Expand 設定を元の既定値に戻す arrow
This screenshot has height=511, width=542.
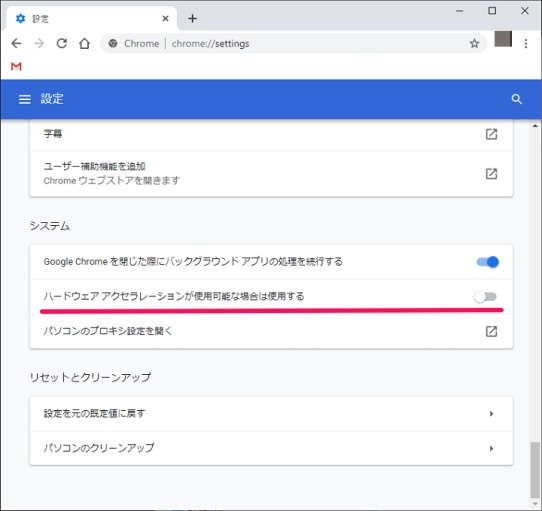click(x=491, y=414)
